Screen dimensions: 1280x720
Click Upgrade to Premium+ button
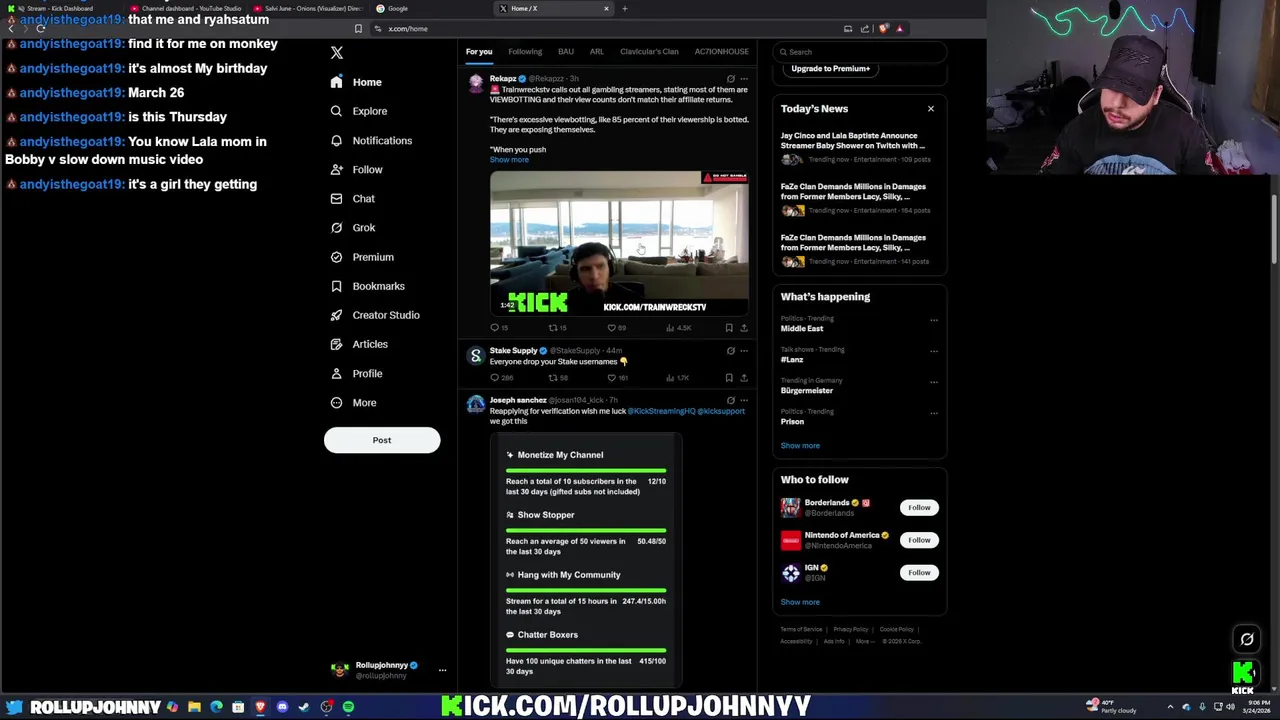[x=830, y=69]
